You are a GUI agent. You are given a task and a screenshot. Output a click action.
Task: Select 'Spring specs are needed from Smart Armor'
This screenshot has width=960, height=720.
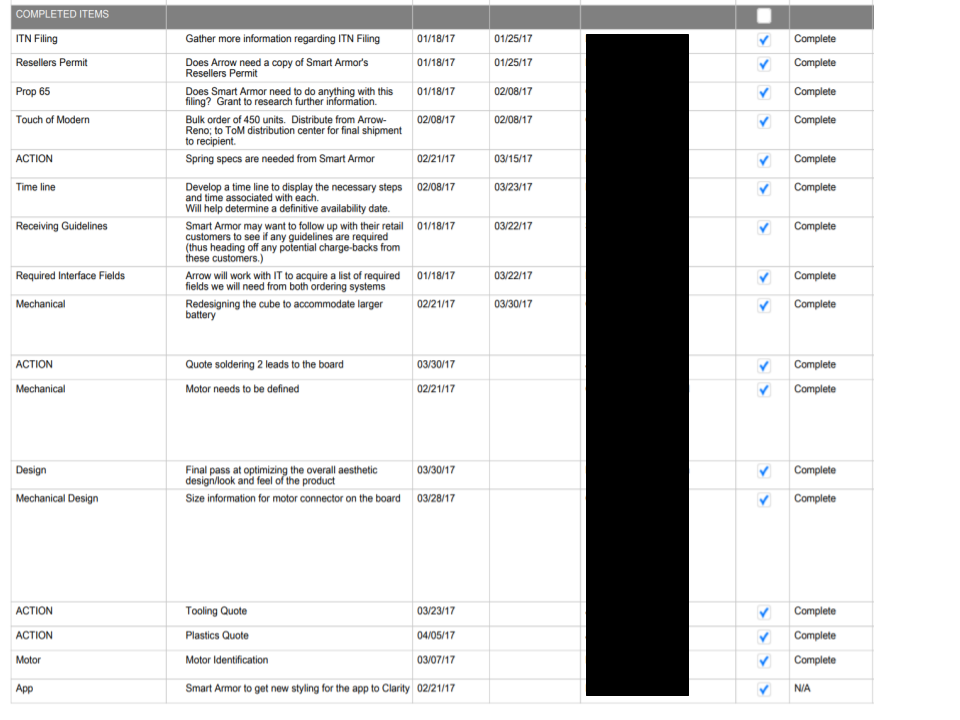coord(280,159)
